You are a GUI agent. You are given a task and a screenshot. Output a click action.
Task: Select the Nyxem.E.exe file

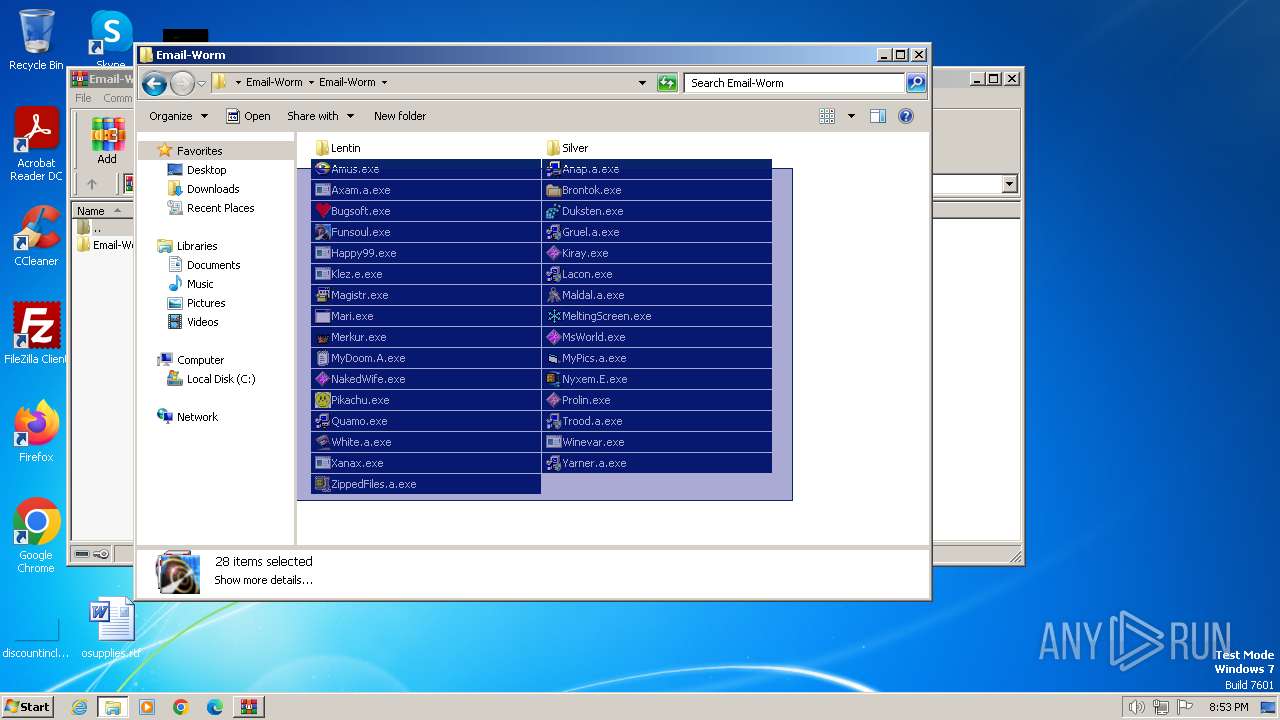pyautogui.click(x=657, y=379)
